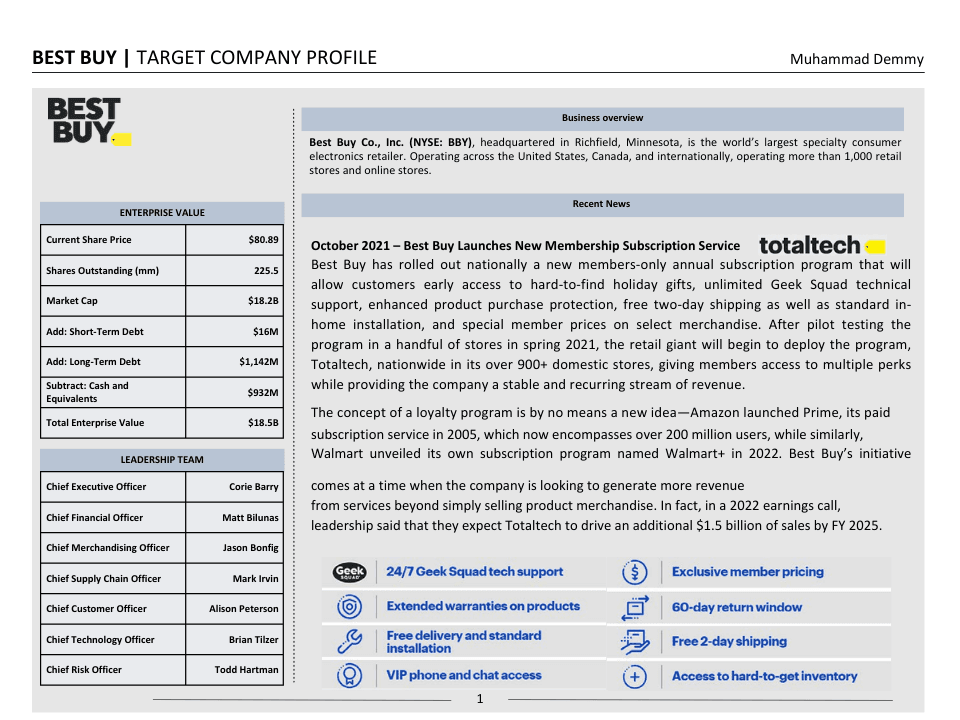Click the dollar sign member pricing icon

pos(635,572)
